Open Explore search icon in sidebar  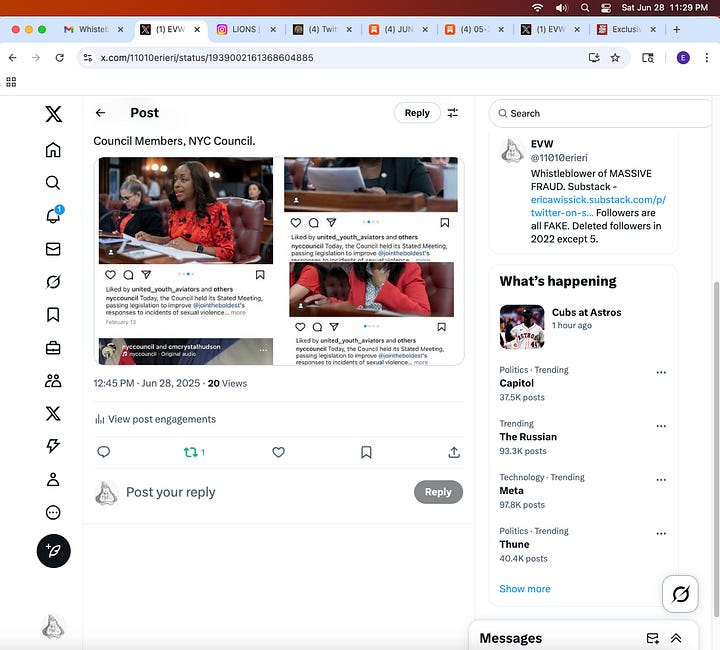[53, 183]
